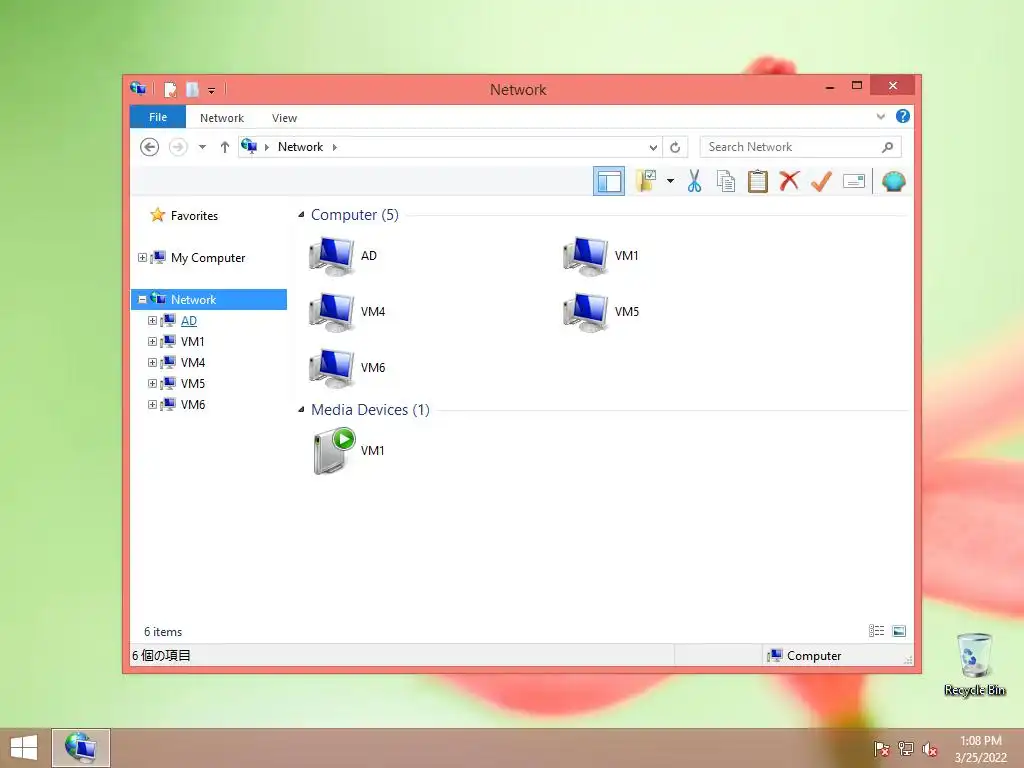Image resolution: width=1024 pixels, height=768 pixels.
Task: Collapse the Media Devices (1) group
Action: coord(301,409)
